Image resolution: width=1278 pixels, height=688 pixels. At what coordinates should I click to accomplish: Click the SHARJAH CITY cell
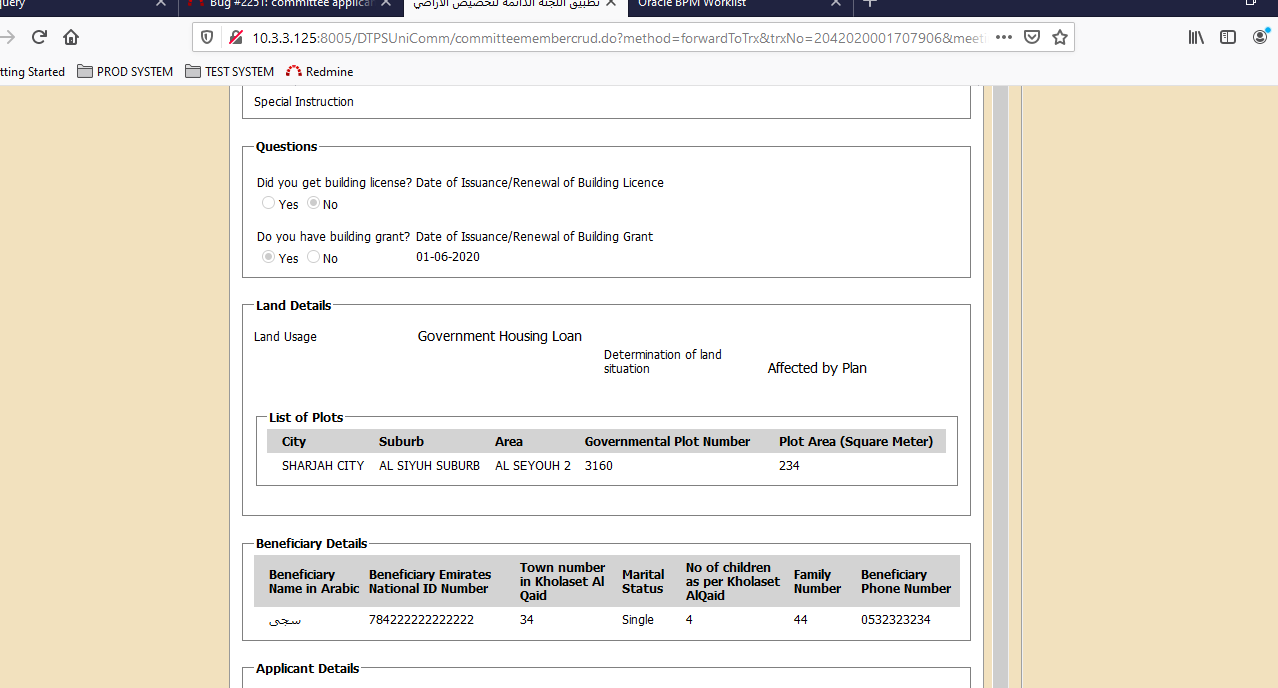pyautogui.click(x=323, y=466)
